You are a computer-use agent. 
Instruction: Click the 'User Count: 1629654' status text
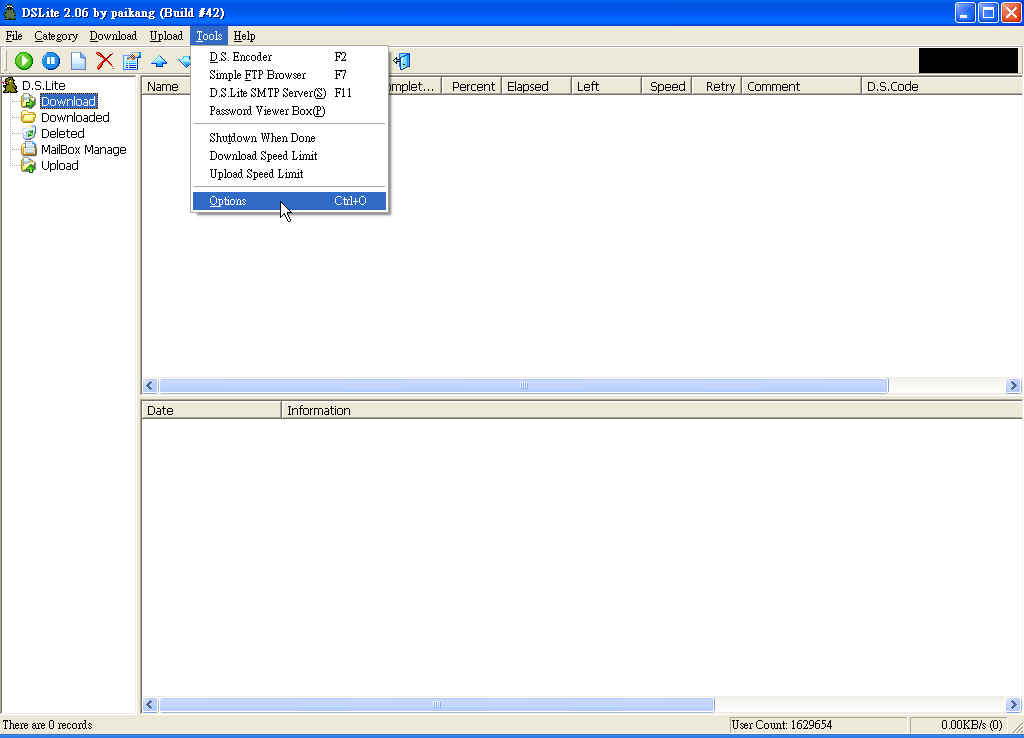pos(782,725)
